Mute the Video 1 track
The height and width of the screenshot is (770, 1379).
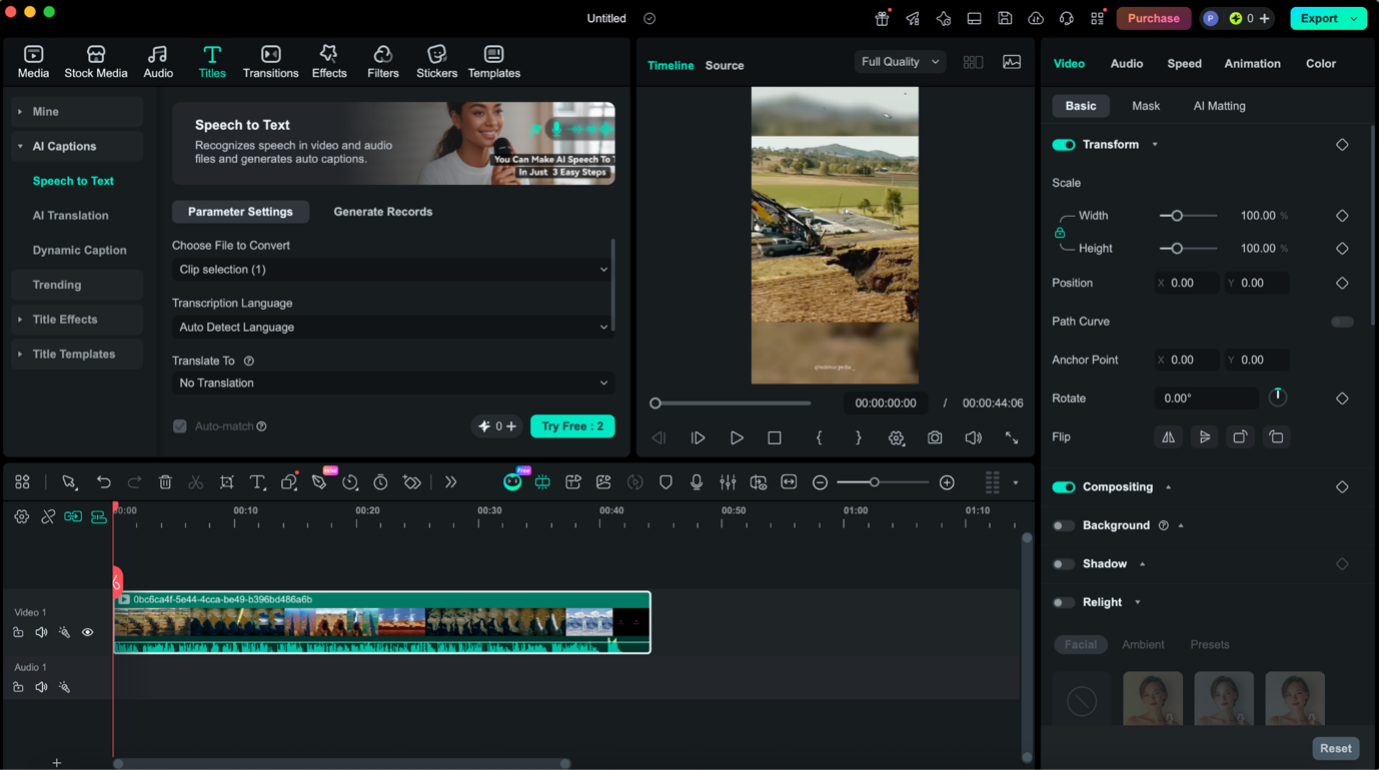click(x=41, y=632)
